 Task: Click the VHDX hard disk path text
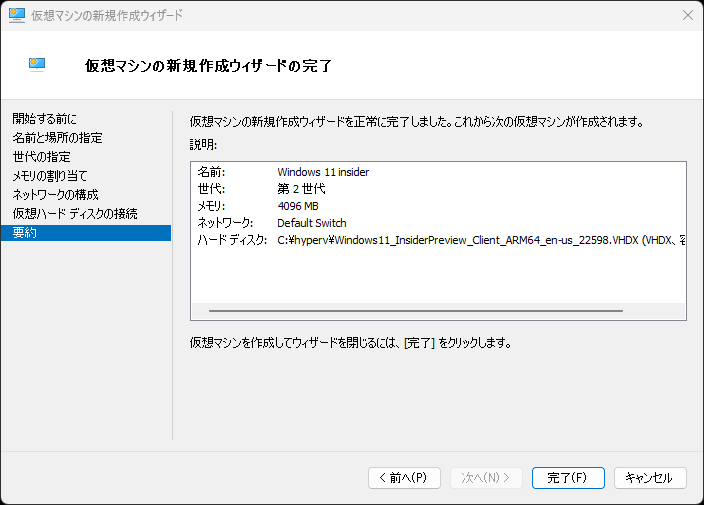[x=481, y=240]
